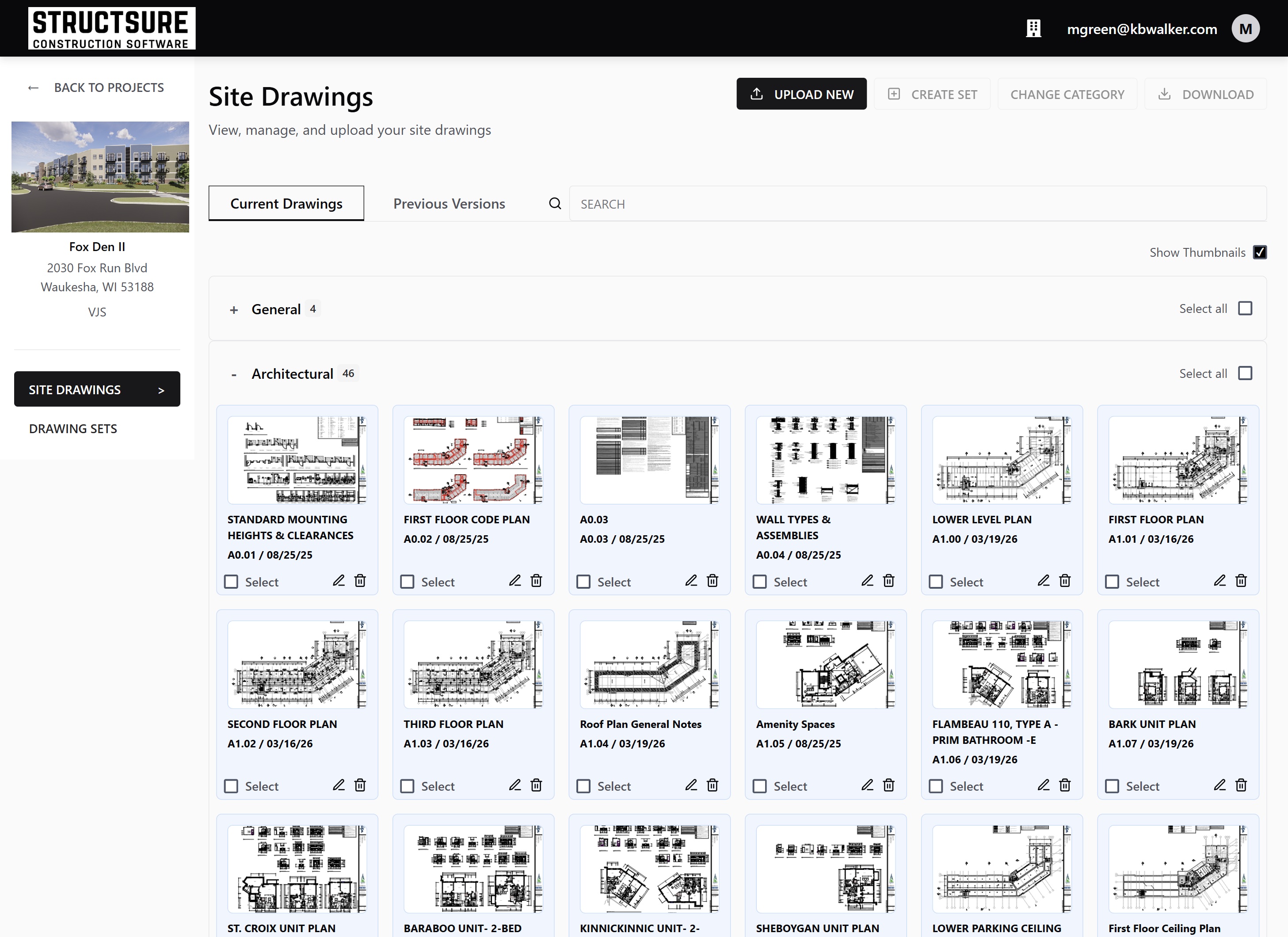This screenshot has width=1288, height=937.
Task: Edit the Second Floor Plan drawing
Action: pyautogui.click(x=339, y=785)
